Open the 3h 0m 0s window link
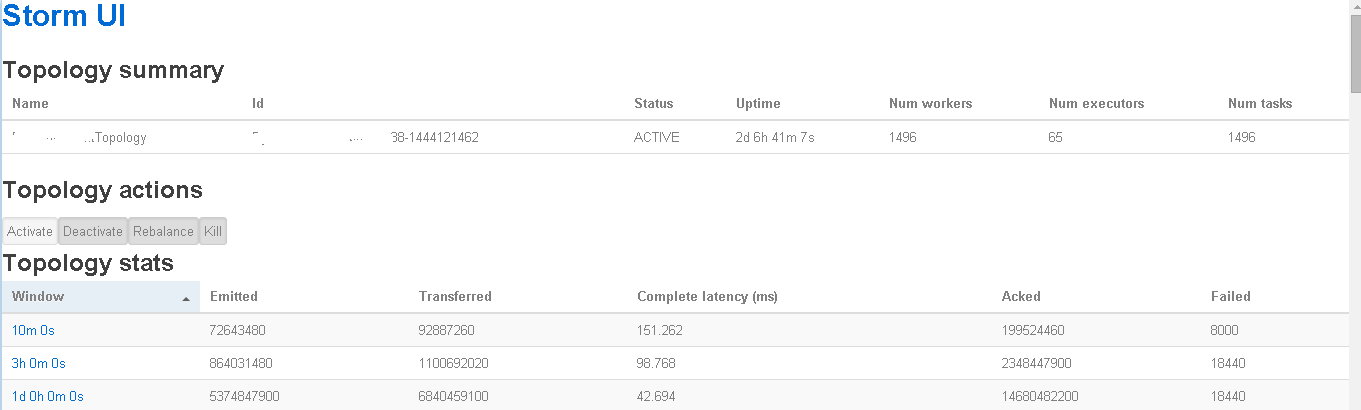 [39, 363]
